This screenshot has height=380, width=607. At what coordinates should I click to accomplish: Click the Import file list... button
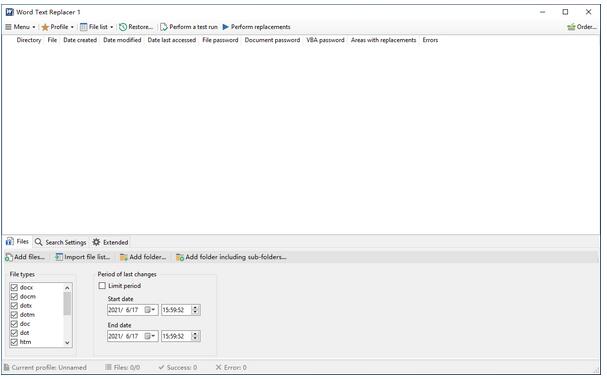point(83,257)
